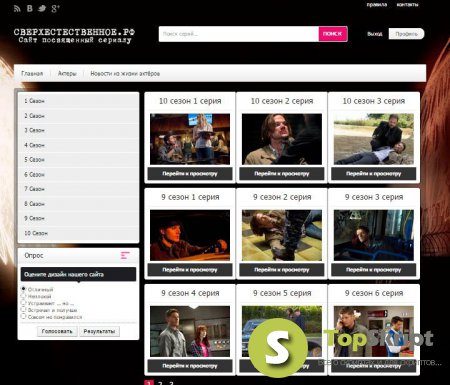Click the 10 сезон 2 серия thumbnail
This screenshot has height=385, width=450.
[282, 139]
